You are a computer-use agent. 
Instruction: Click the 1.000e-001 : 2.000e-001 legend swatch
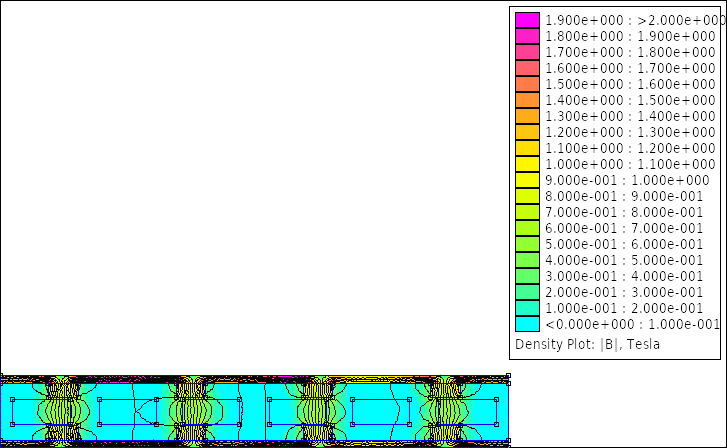527,308
